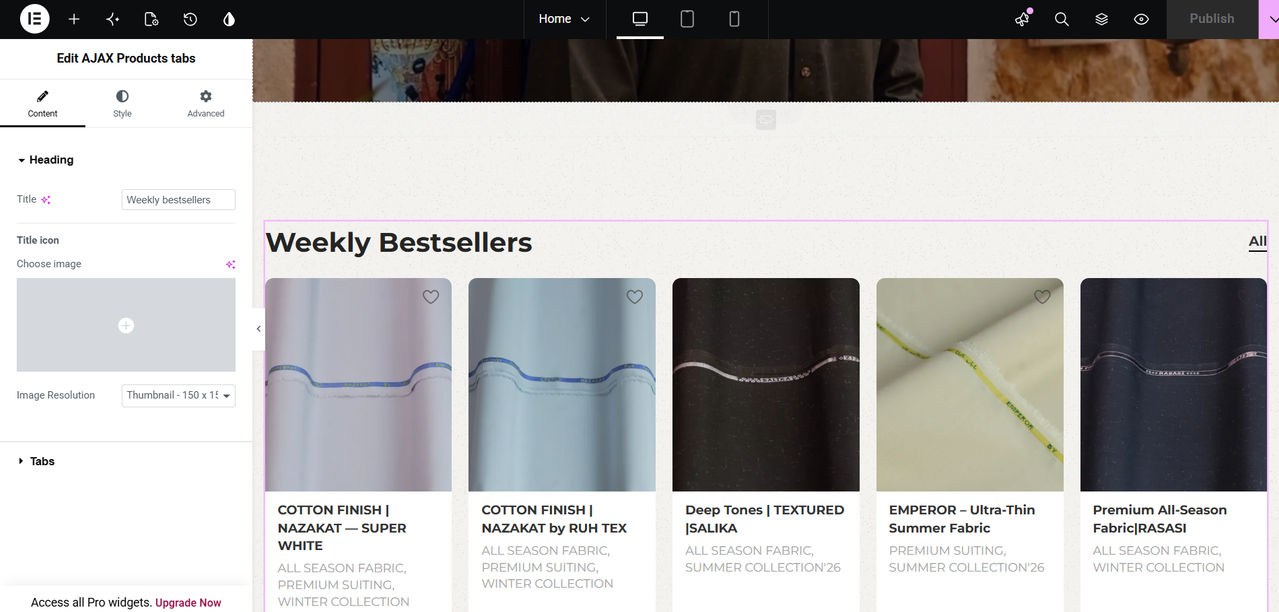Switch to tablet responsive view
1279x612 pixels.
tap(687, 19)
